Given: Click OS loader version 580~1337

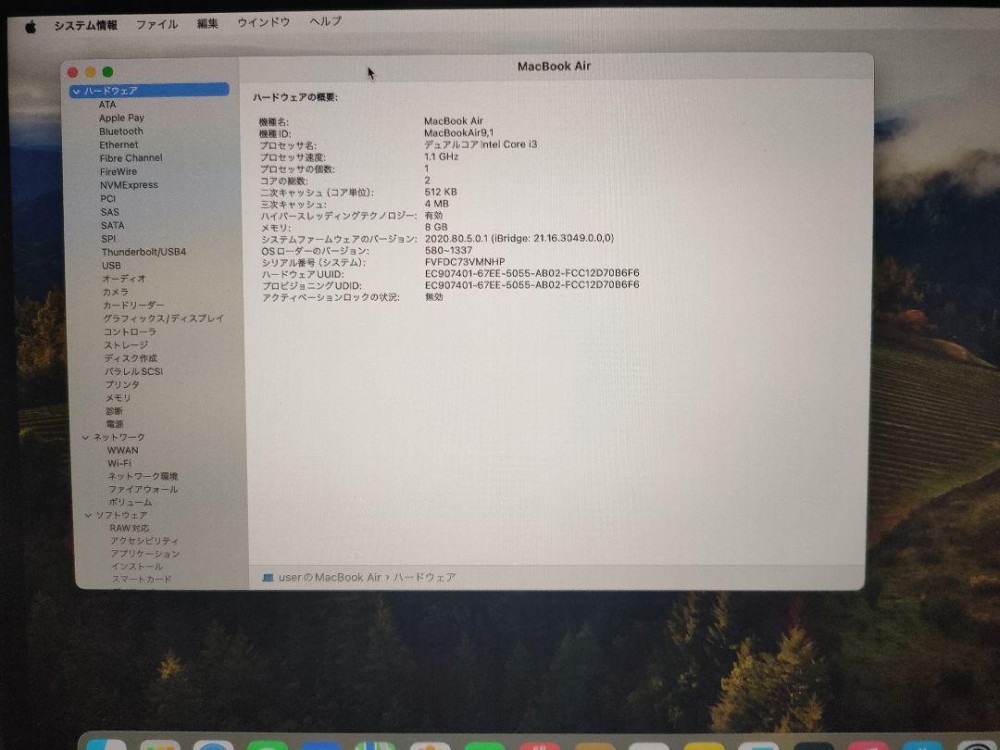Looking at the screenshot, I should pos(448,250).
